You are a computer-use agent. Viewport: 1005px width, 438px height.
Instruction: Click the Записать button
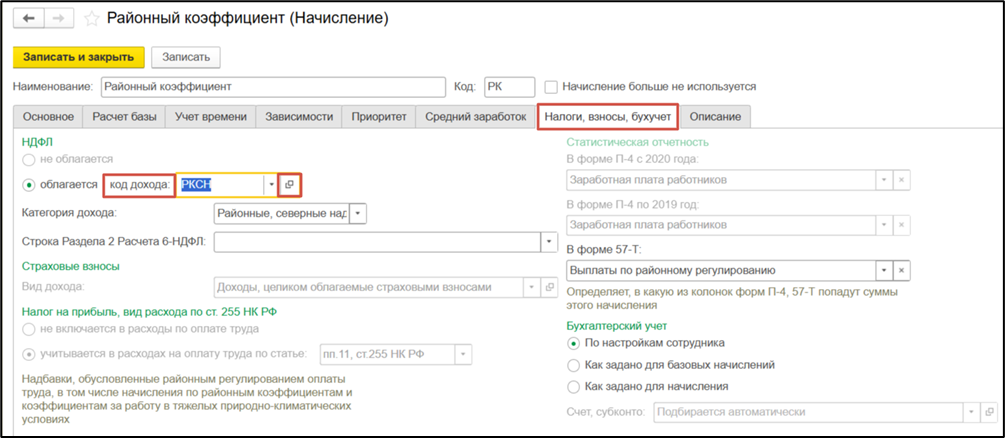[186, 57]
